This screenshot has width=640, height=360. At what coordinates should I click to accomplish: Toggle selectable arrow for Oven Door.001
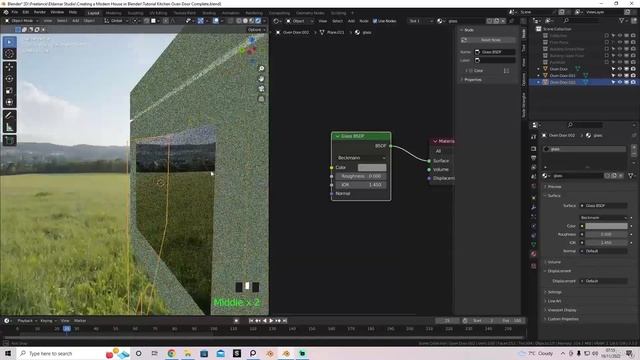point(613,76)
